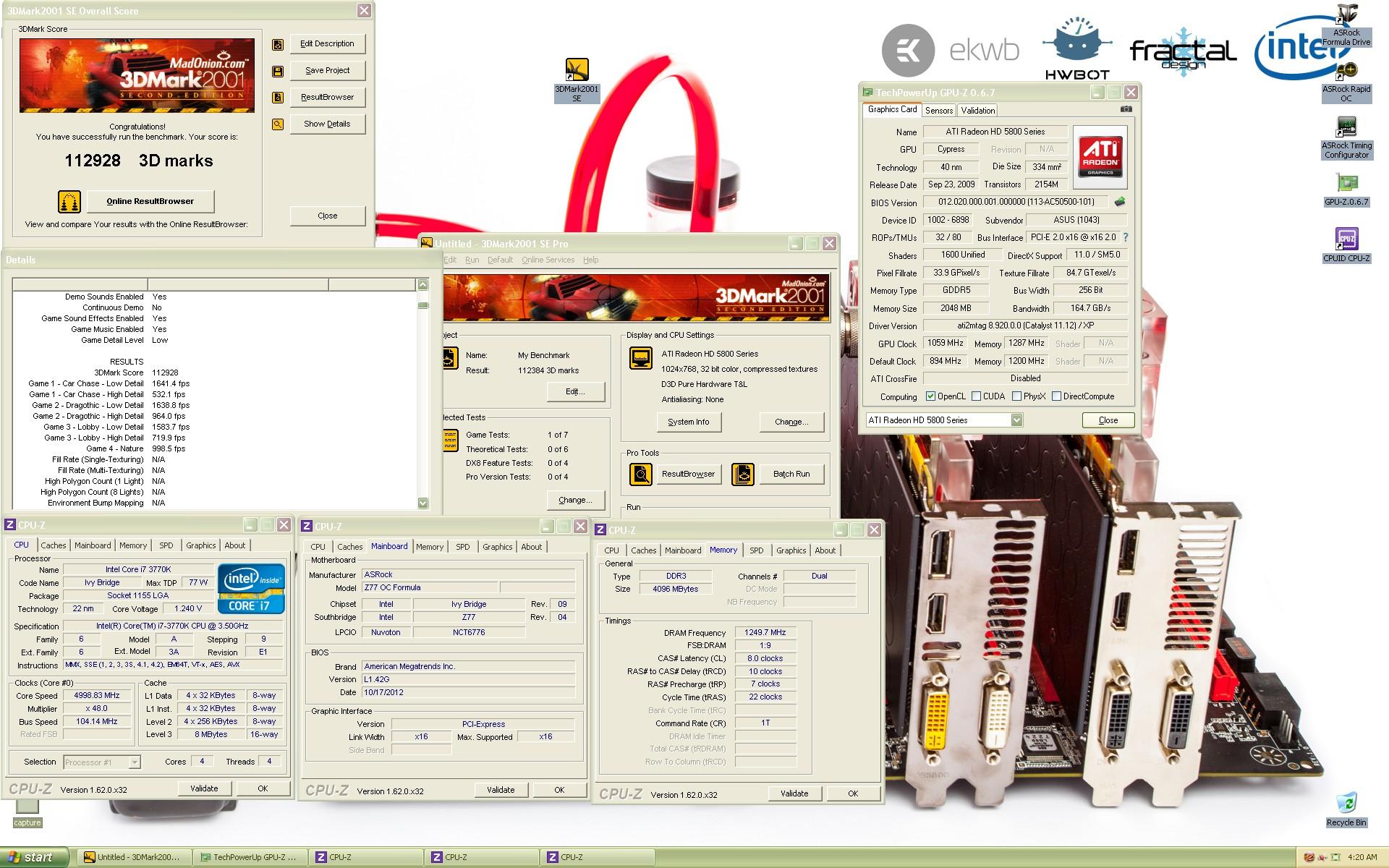Toggle the DirectCompute checkbox
Image resolution: width=1389 pixels, height=868 pixels.
[1056, 396]
